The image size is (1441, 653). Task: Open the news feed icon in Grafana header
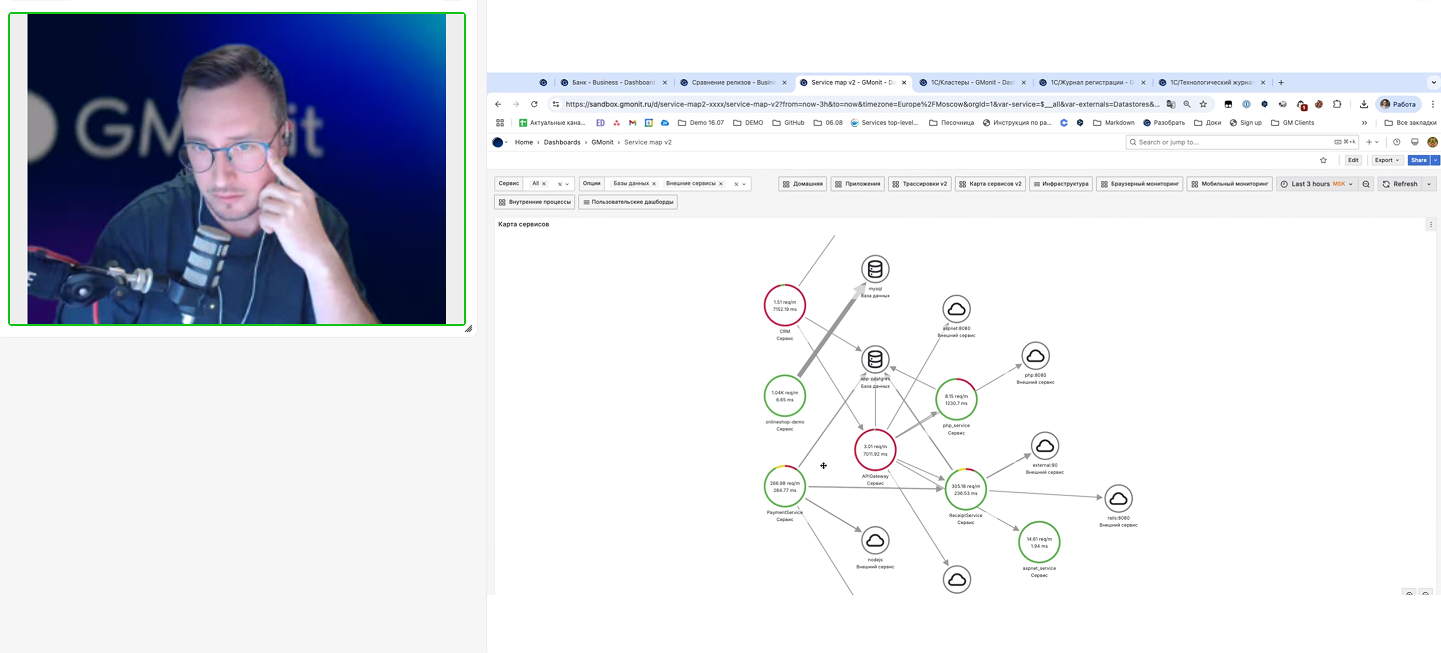tap(1414, 142)
